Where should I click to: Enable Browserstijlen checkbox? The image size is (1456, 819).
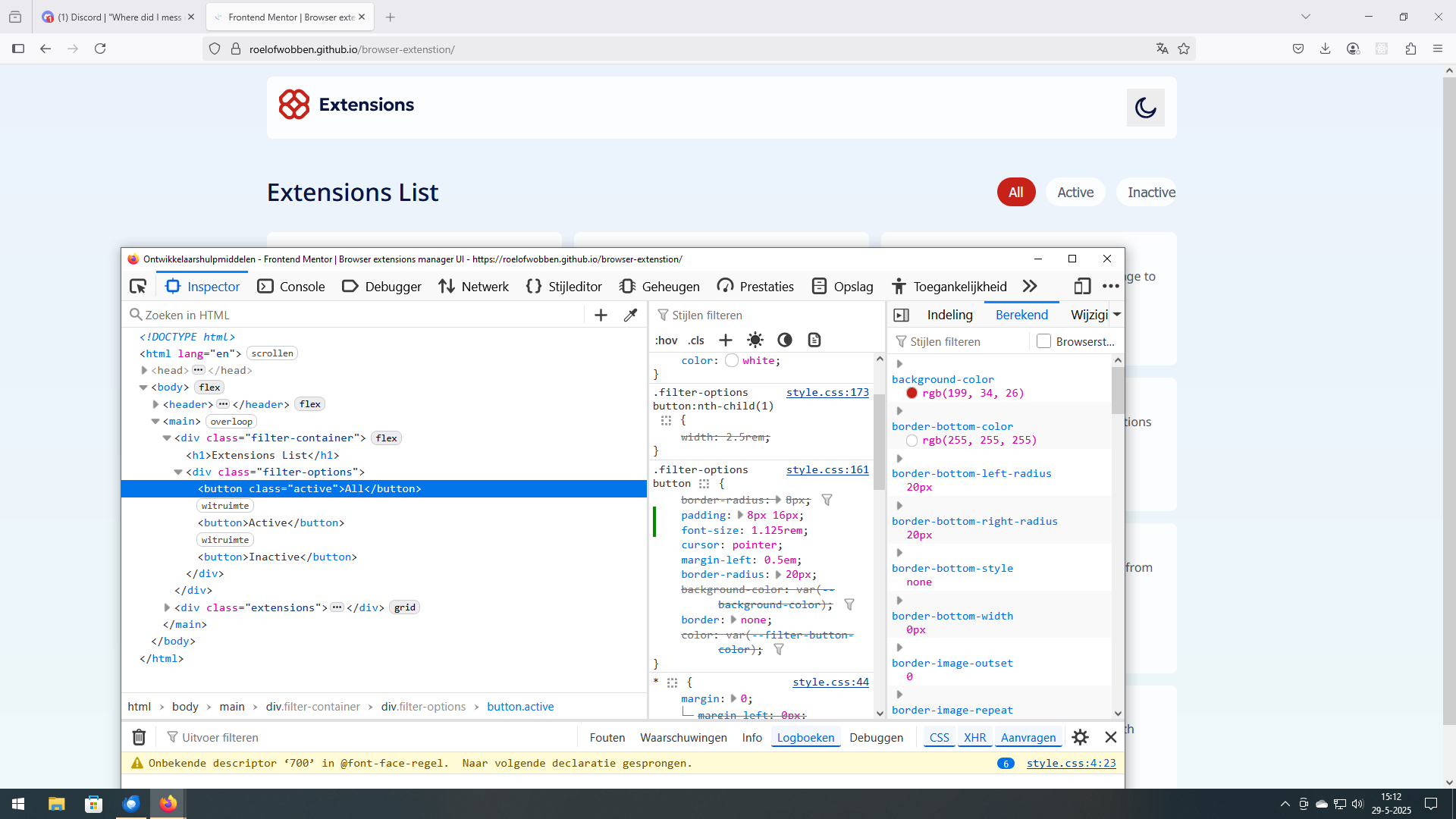pyautogui.click(x=1044, y=341)
